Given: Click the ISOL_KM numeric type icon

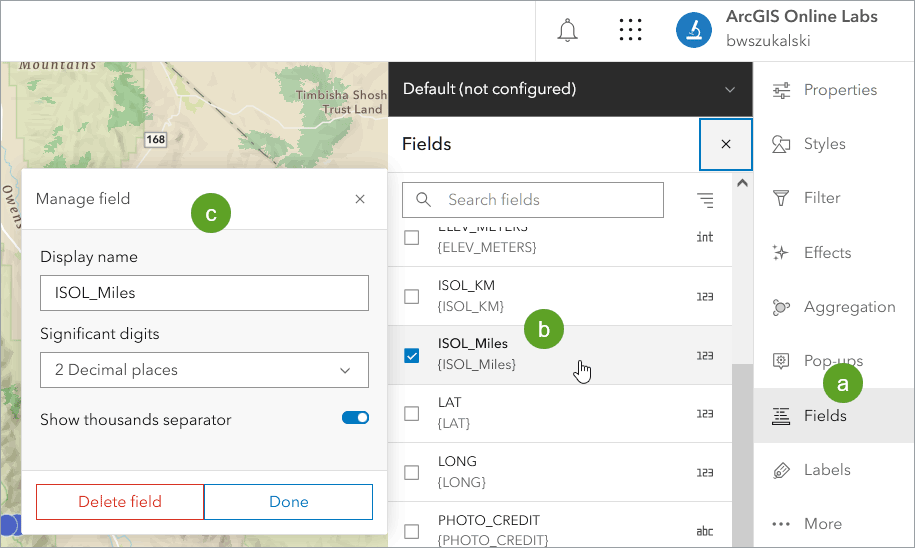Looking at the screenshot, I should [705, 296].
